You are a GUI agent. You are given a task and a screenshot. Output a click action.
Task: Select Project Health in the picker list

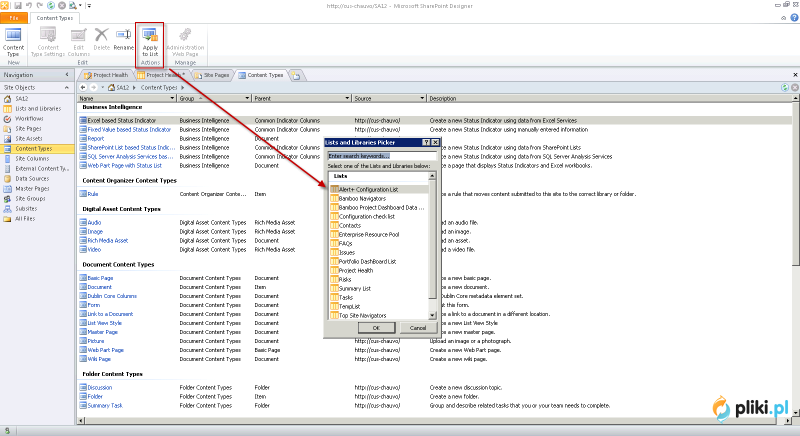click(356, 271)
